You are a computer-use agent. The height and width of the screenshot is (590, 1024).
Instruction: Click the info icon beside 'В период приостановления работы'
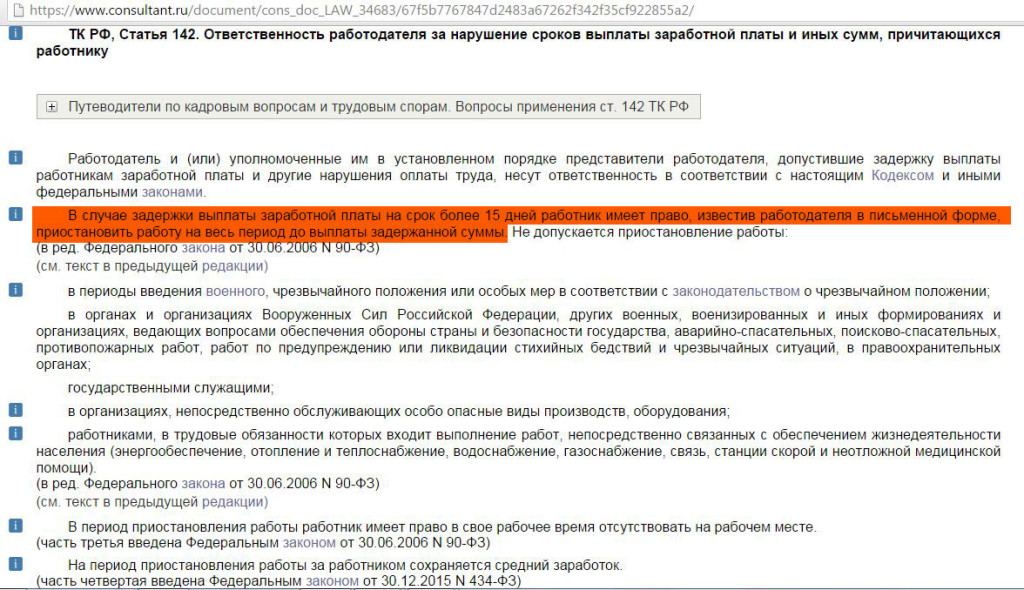[x=16, y=525]
